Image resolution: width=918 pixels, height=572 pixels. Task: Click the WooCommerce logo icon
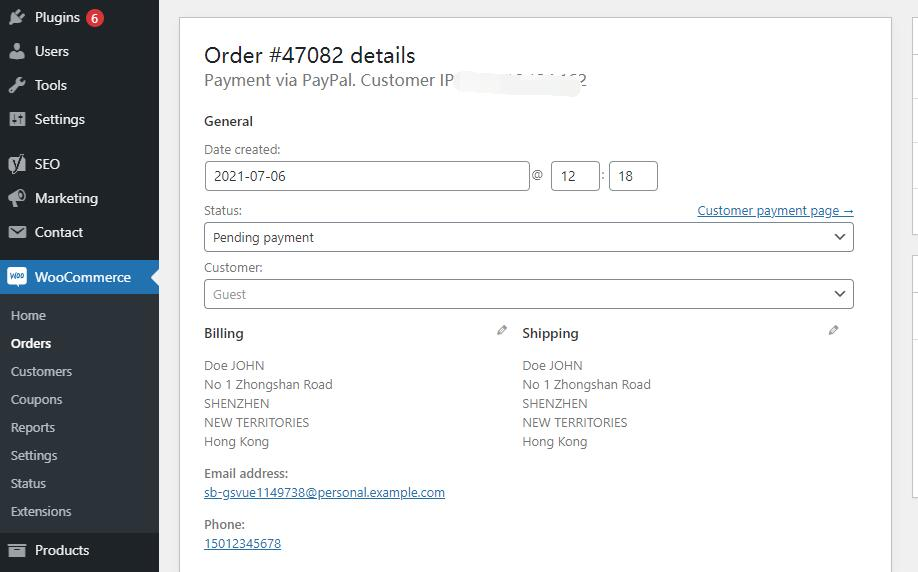[17, 277]
